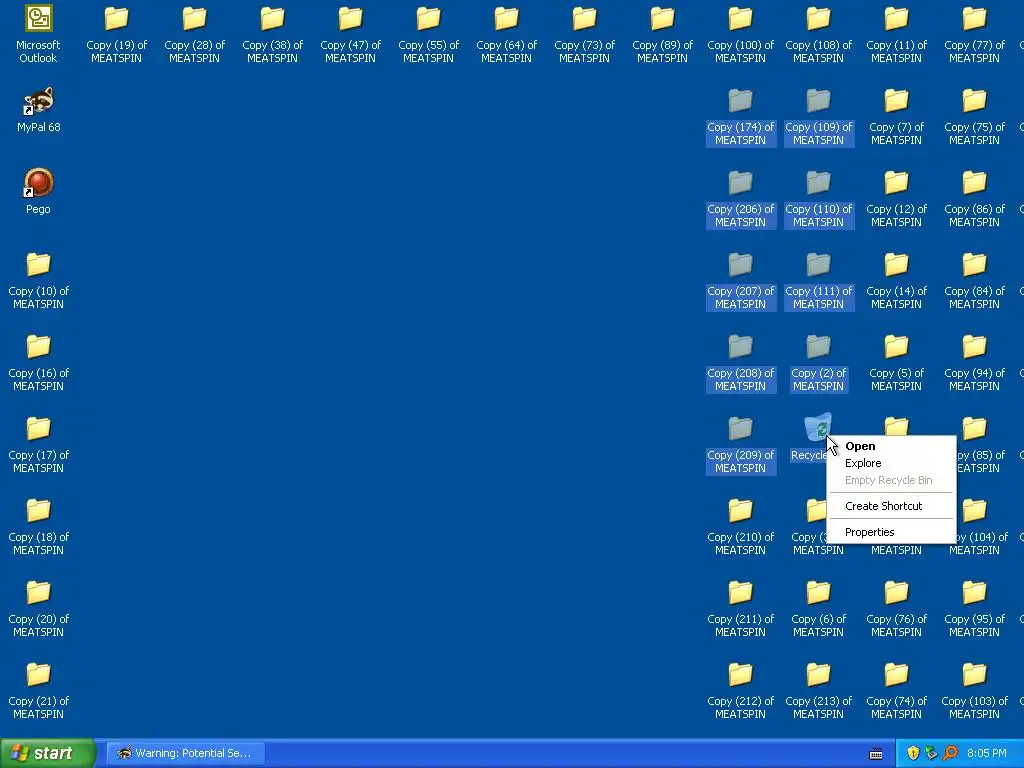The height and width of the screenshot is (768, 1024).
Task: Click the on-screen keyboard icon in taskbar
Action: (876, 754)
